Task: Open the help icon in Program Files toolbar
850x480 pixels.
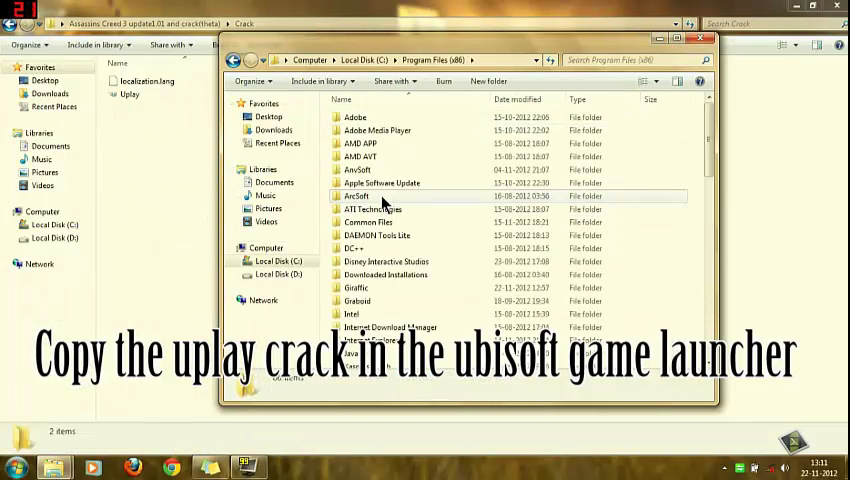Action: [x=700, y=81]
